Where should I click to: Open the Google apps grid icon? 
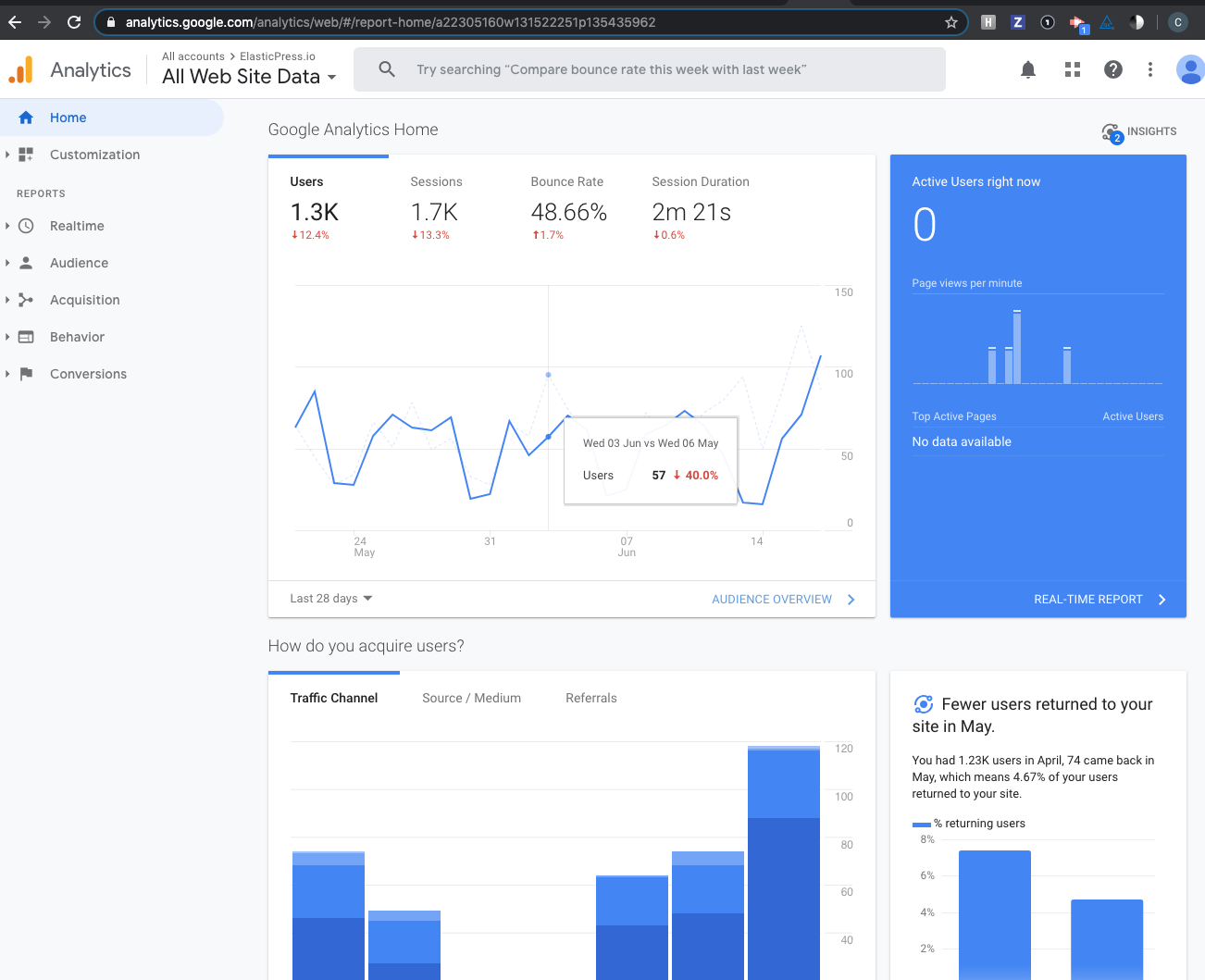pos(1073,69)
